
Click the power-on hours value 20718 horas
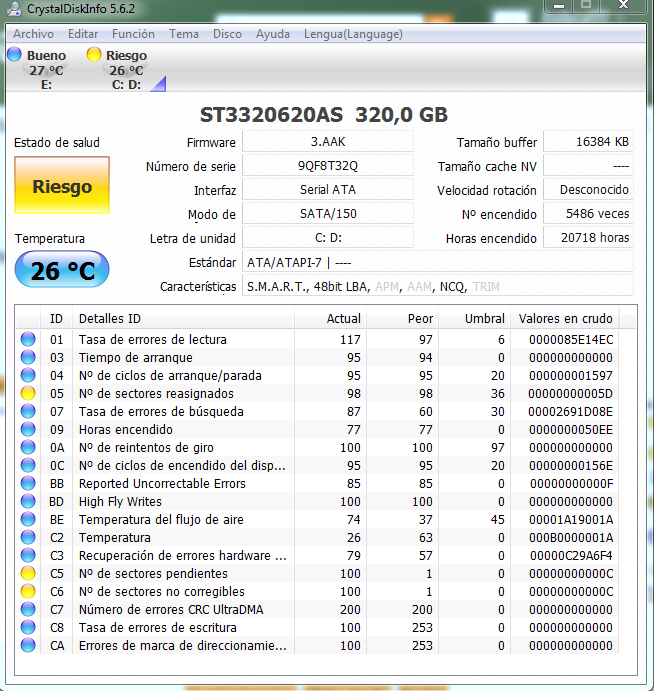[588, 238]
